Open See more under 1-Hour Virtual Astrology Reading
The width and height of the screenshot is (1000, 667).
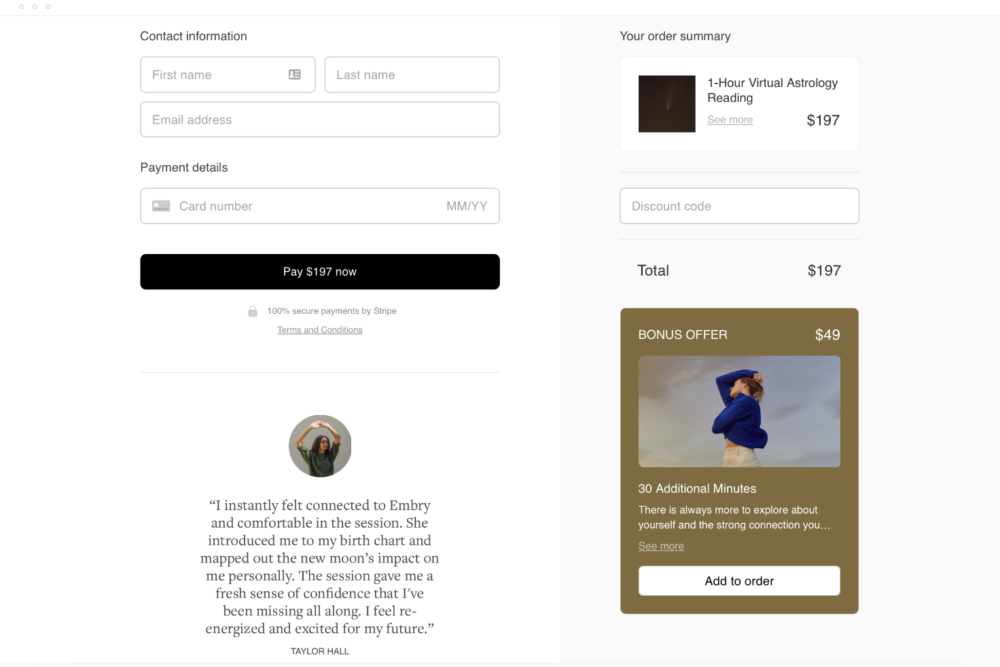click(730, 119)
